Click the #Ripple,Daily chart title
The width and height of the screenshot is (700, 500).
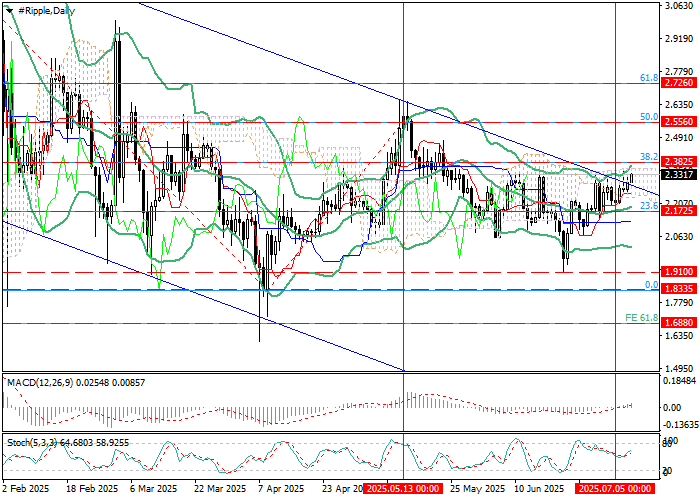[46, 11]
